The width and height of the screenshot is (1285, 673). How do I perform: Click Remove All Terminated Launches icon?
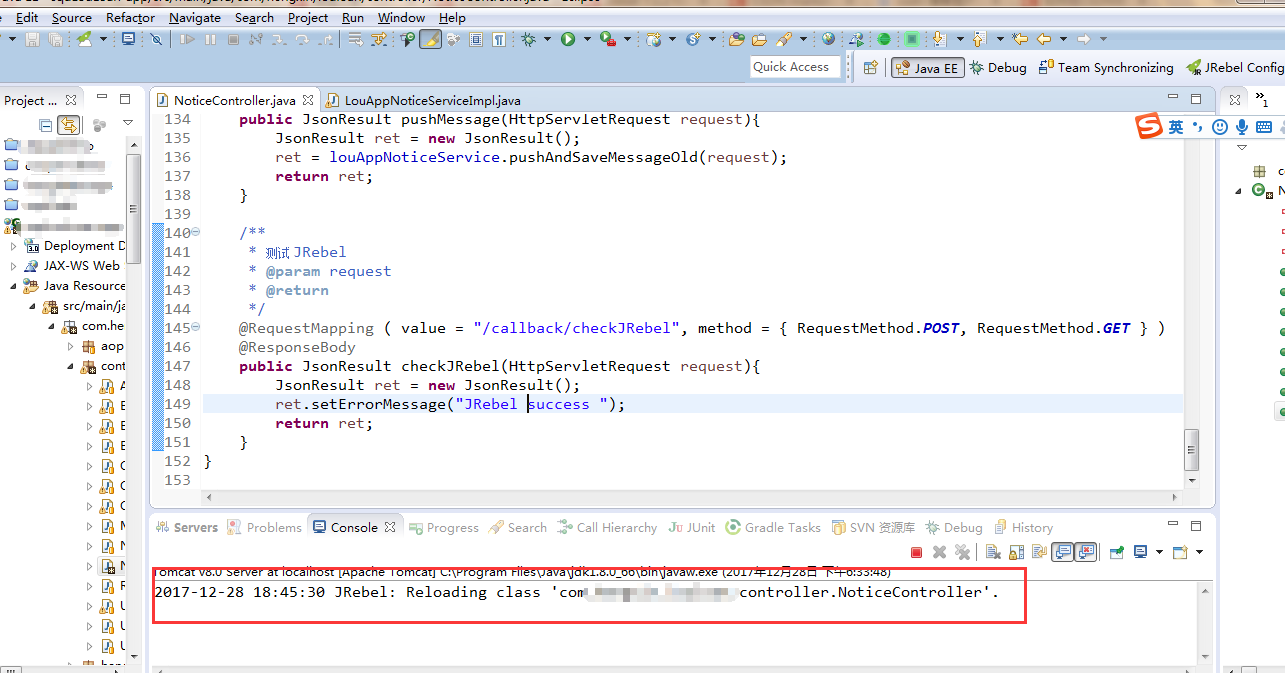(962, 552)
